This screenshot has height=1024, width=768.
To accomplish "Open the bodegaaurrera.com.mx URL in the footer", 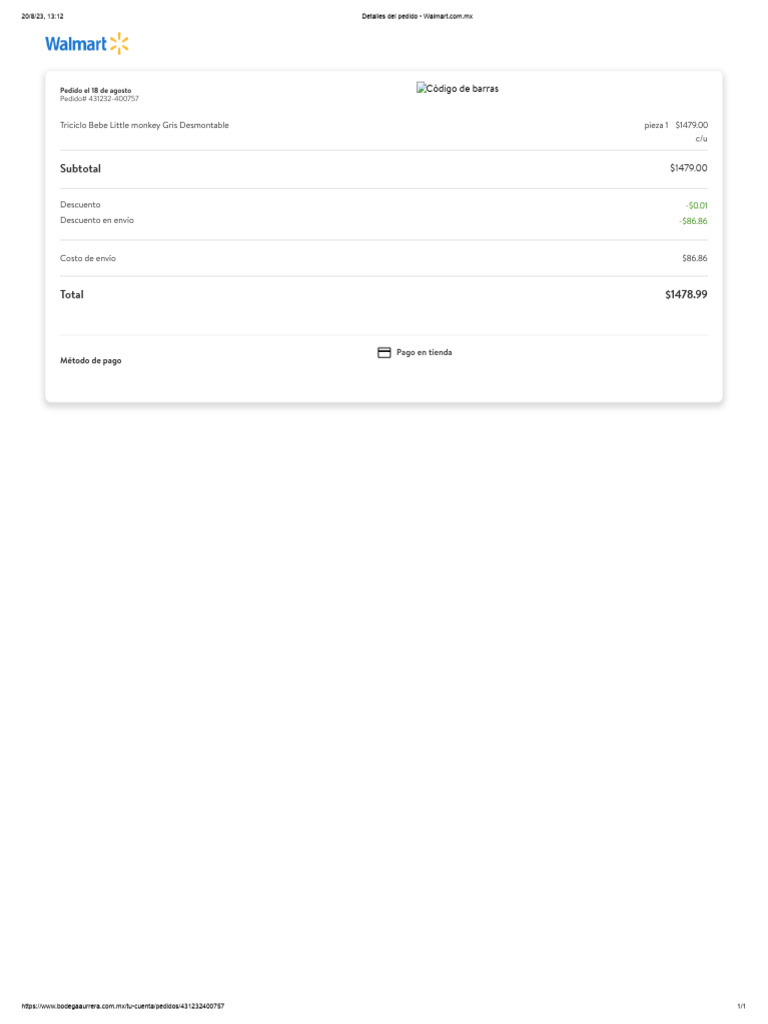I will click(123, 1006).
